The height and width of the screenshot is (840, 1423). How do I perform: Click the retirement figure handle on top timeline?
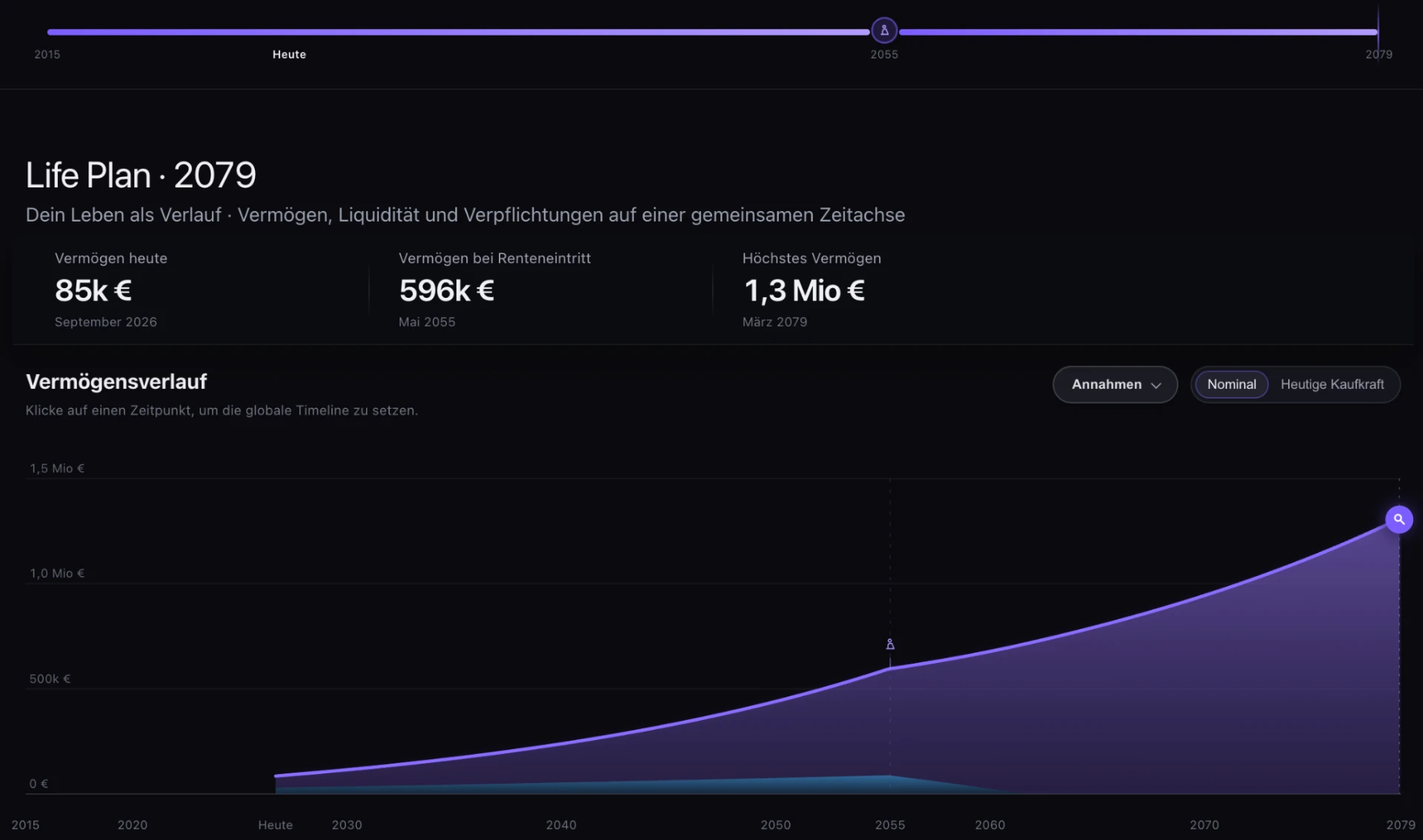tap(884, 30)
